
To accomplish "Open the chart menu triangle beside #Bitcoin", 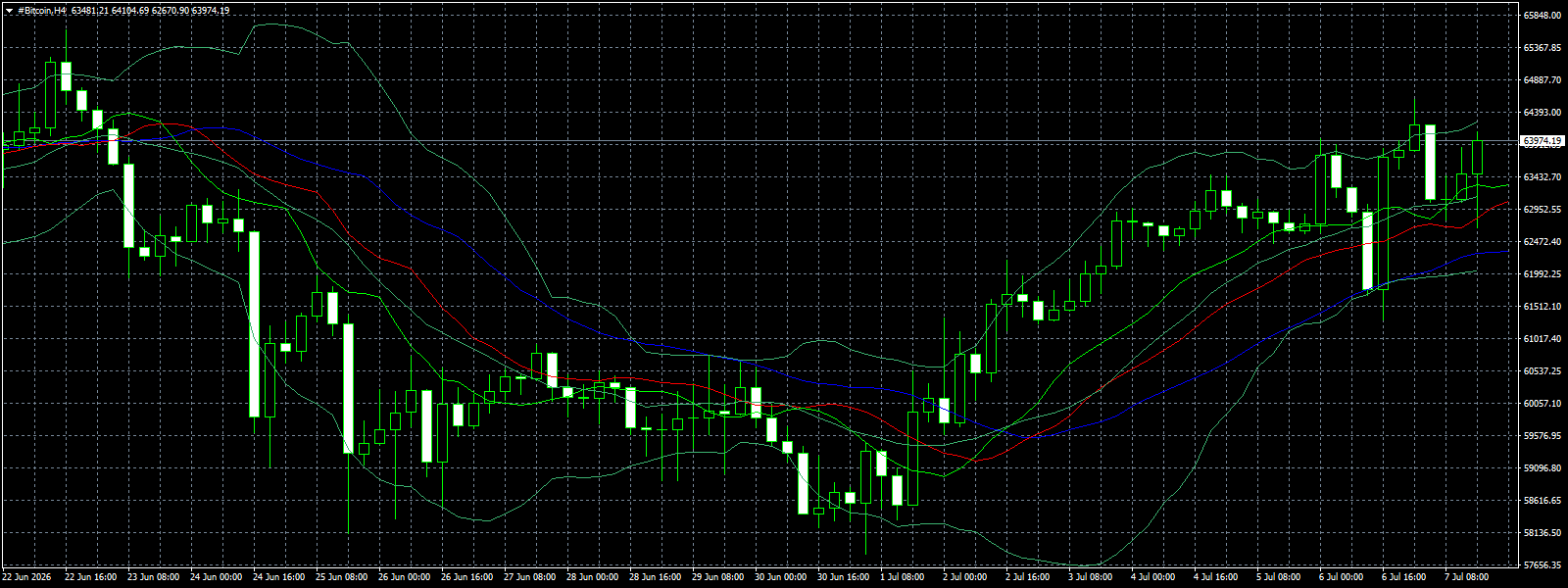I will pos(9,11).
